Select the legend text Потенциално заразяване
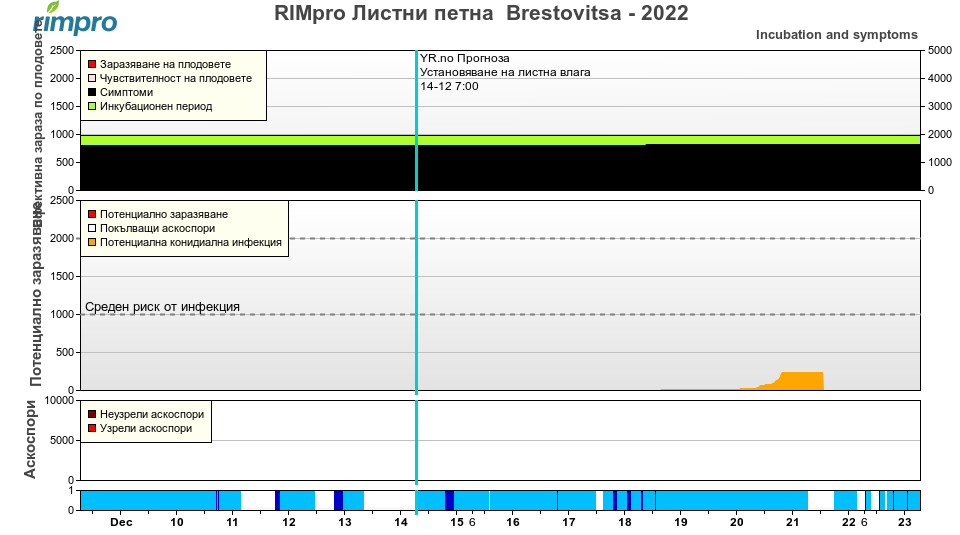This screenshot has height=535, width=960. click(x=163, y=214)
